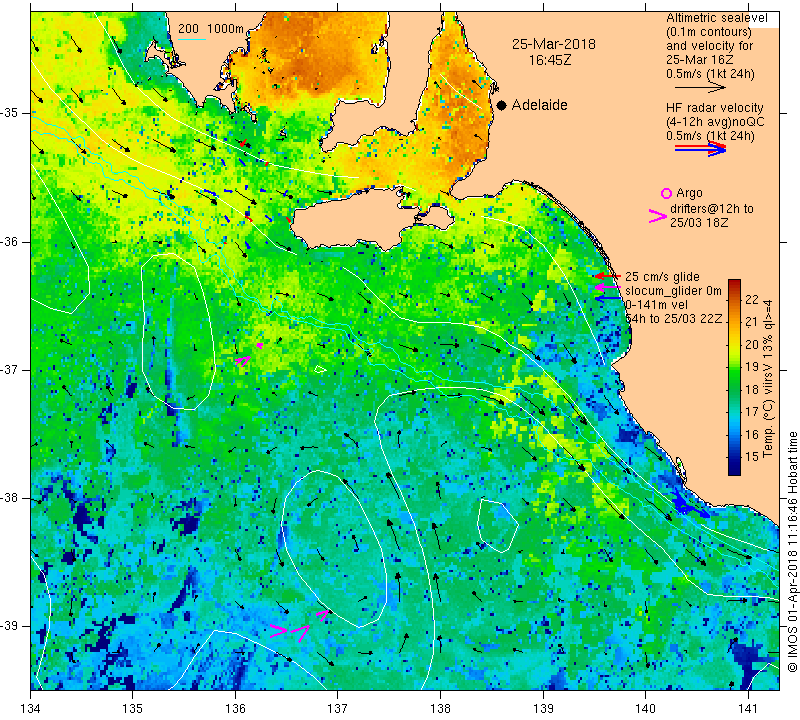The height and width of the screenshot is (720, 800).
Task: Click the dark blue bottom of temperature colorbar
Action: pos(734,470)
